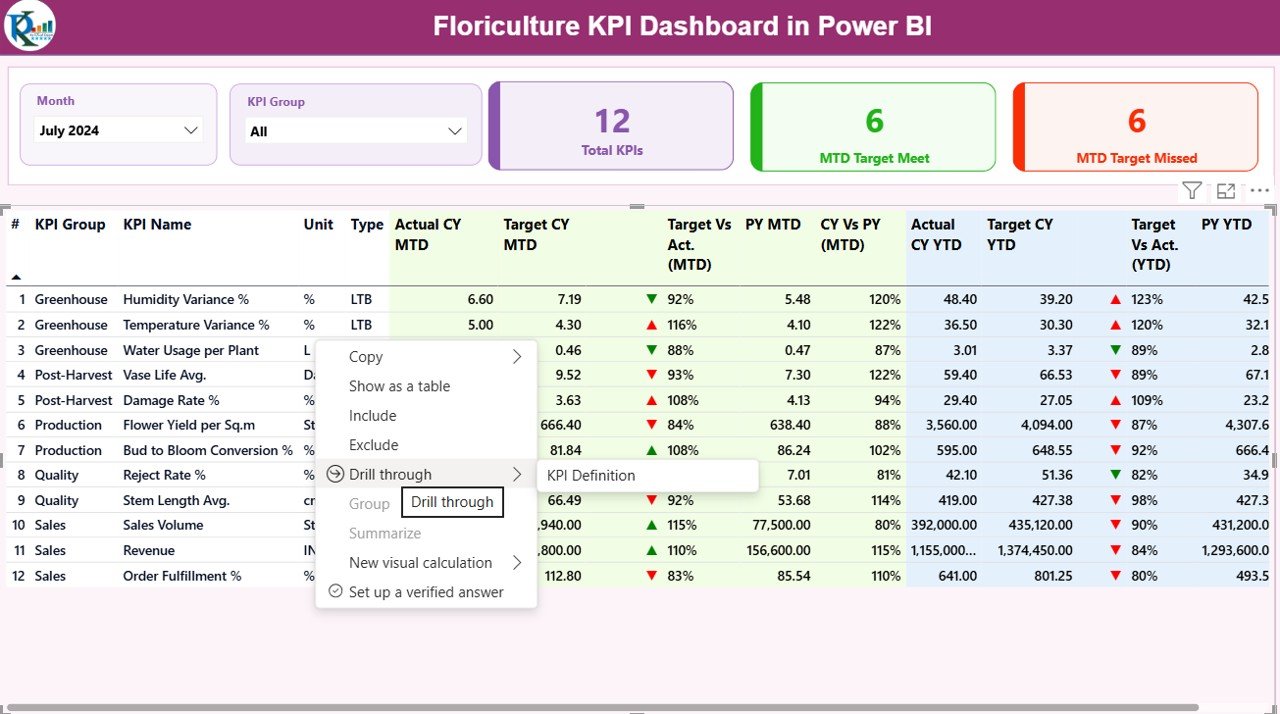
Task: Expand the Copy submenu chevron
Action: coord(516,356)
